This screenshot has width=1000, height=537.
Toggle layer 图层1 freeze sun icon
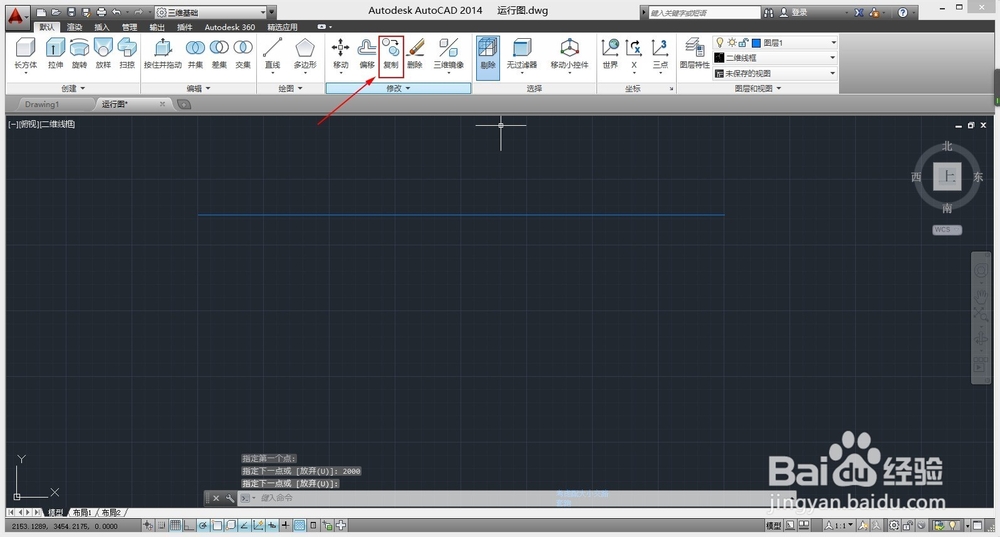[732, 42]
